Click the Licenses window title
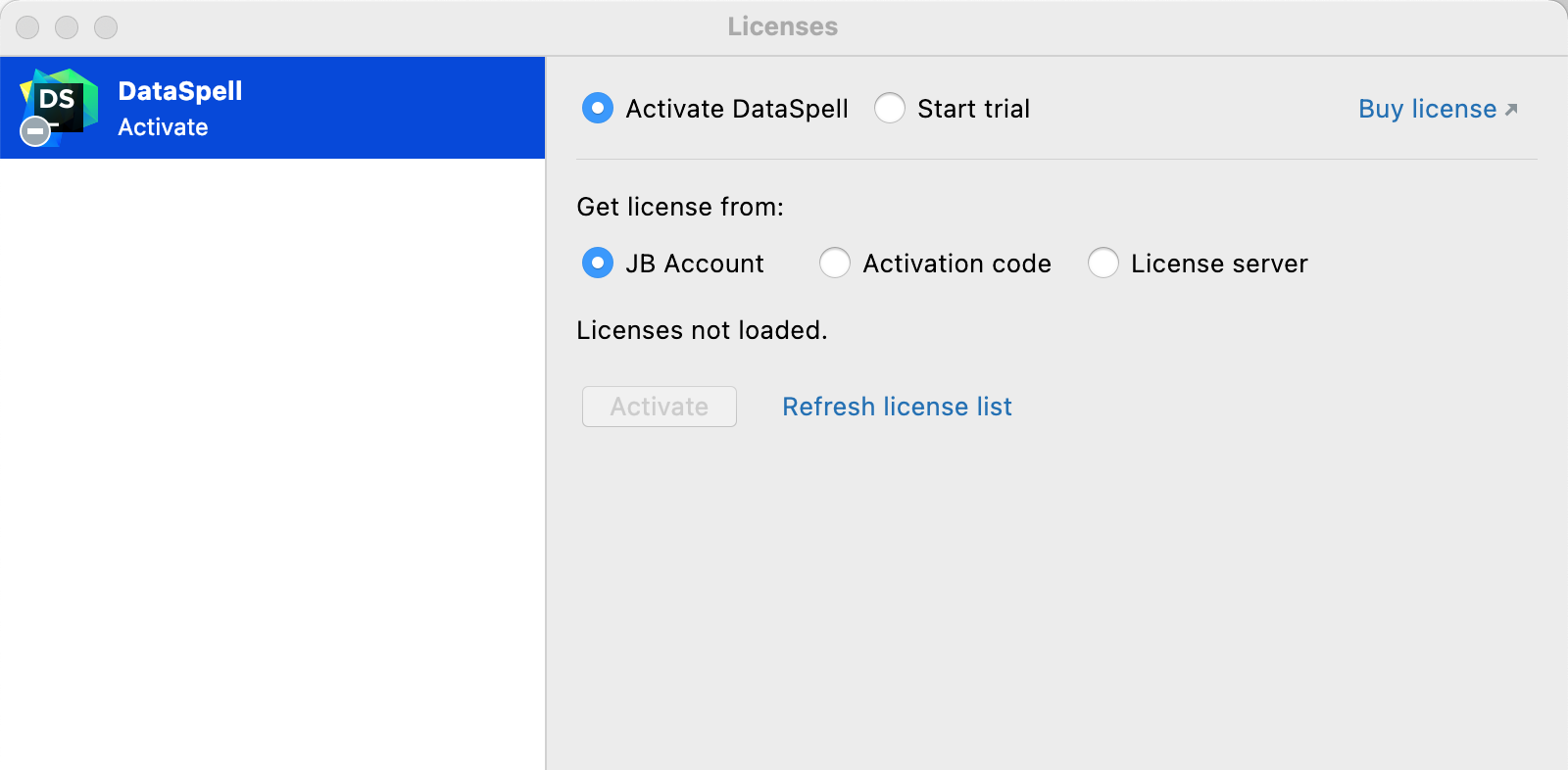 (x=782, y=26)
